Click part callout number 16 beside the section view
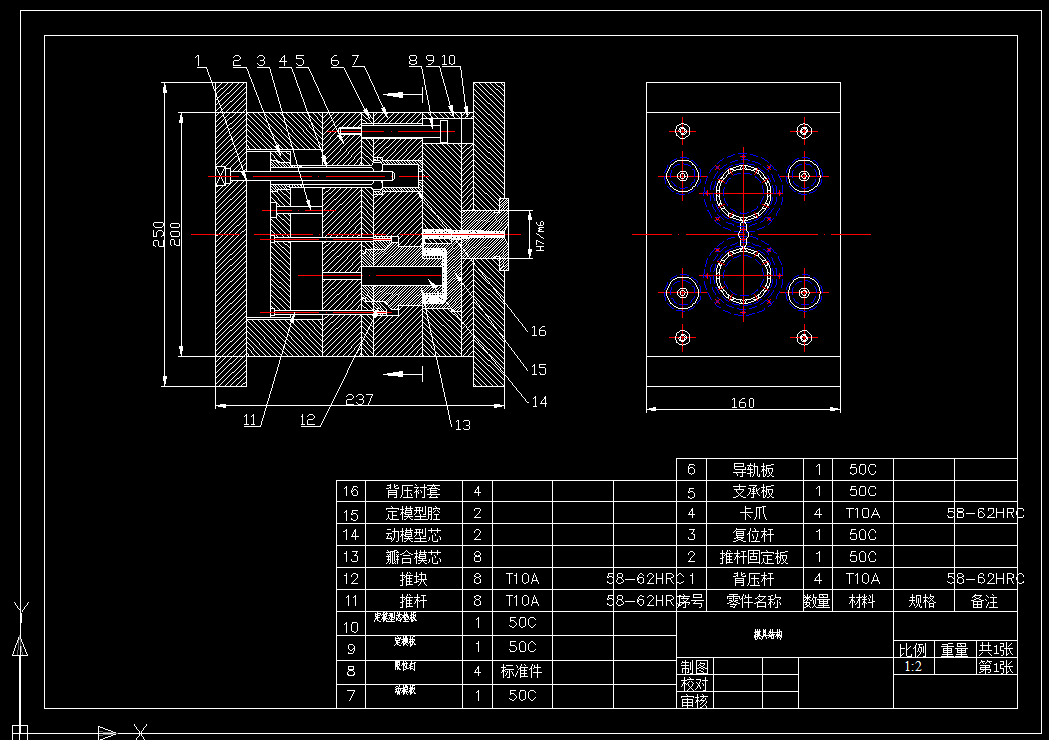Screen dimensions: 1049x740 539,331
